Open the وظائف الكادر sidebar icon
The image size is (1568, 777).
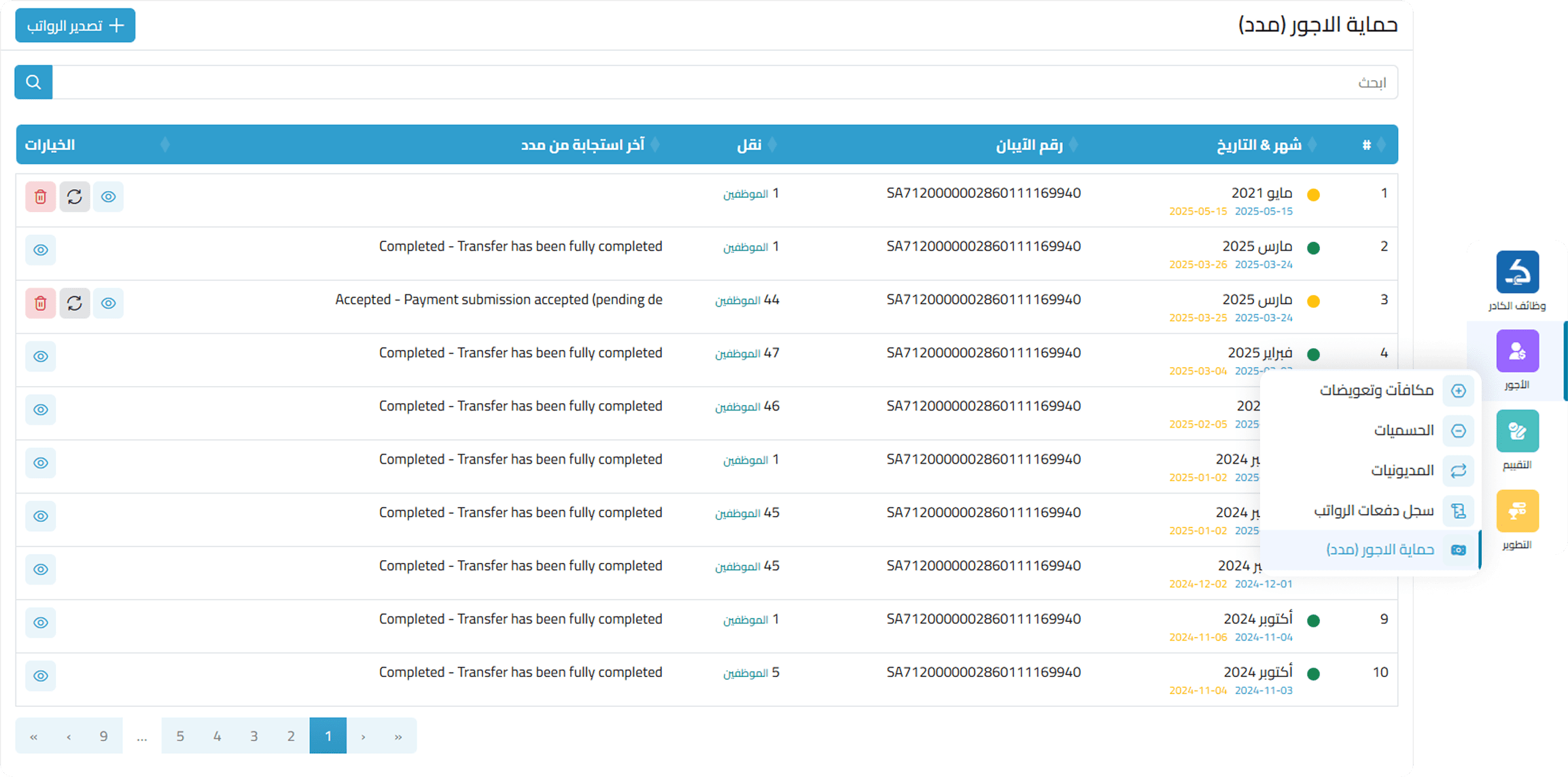(x=1517, y=272)
